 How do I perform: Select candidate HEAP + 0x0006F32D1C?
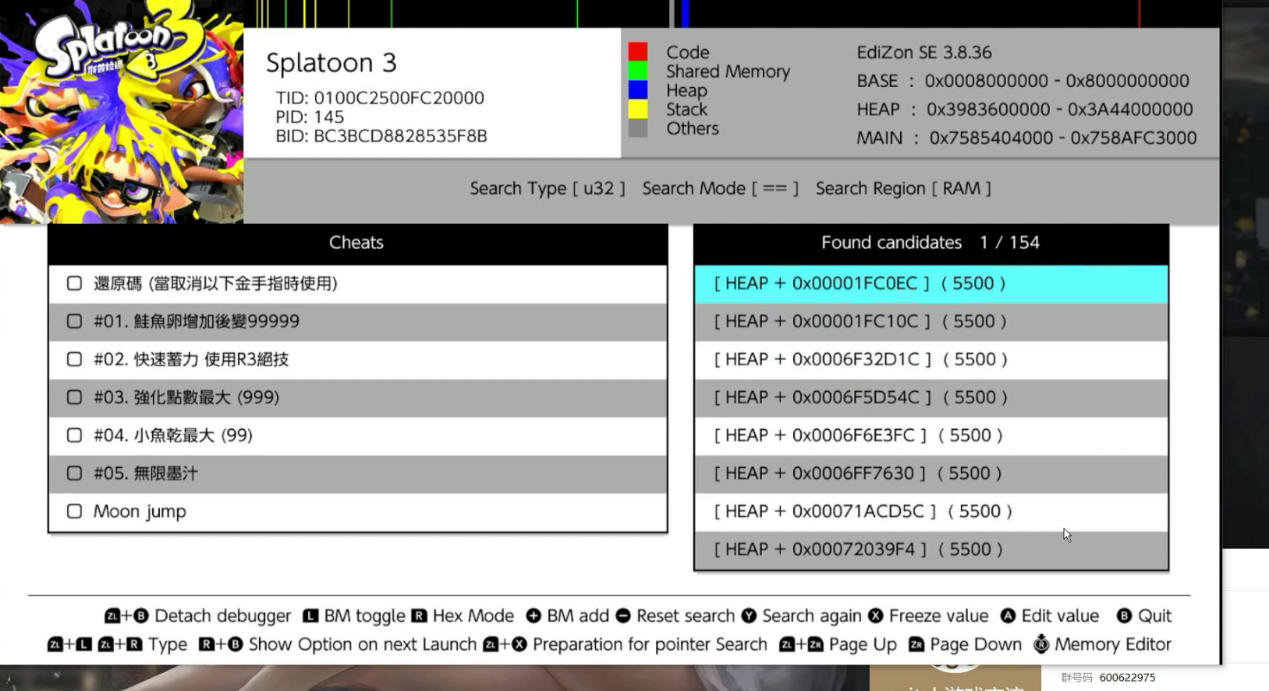pos(931,360)
